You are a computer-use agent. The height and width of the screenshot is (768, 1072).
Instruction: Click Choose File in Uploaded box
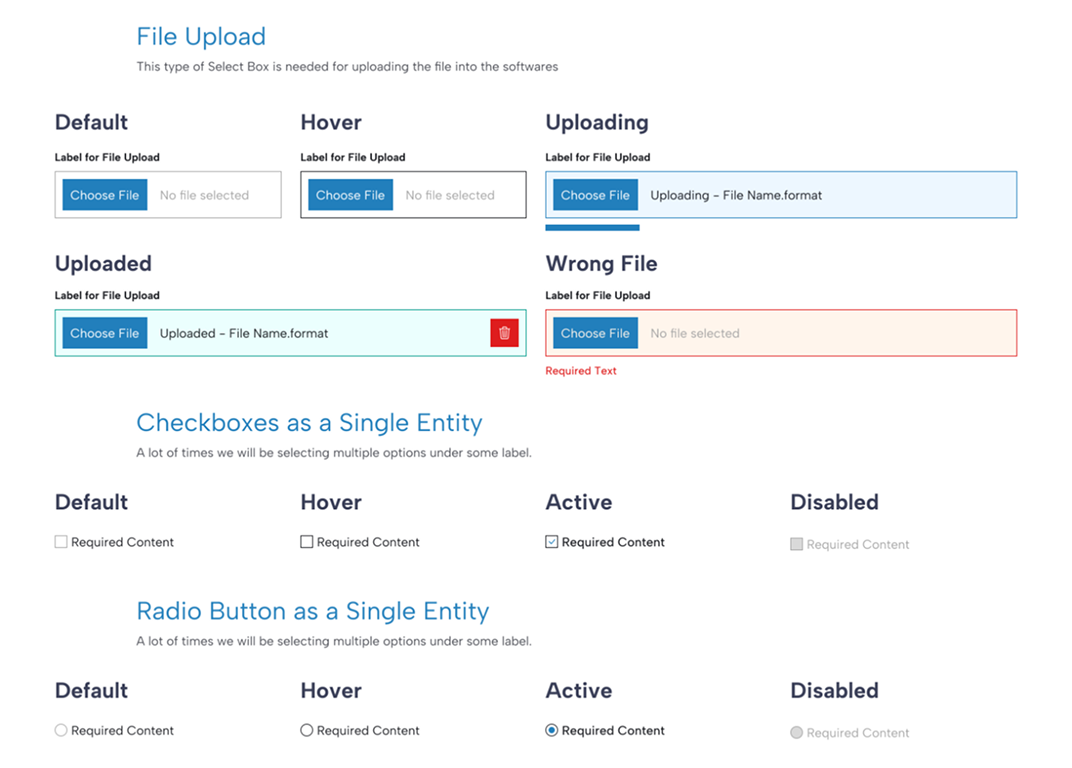(105, 333)
